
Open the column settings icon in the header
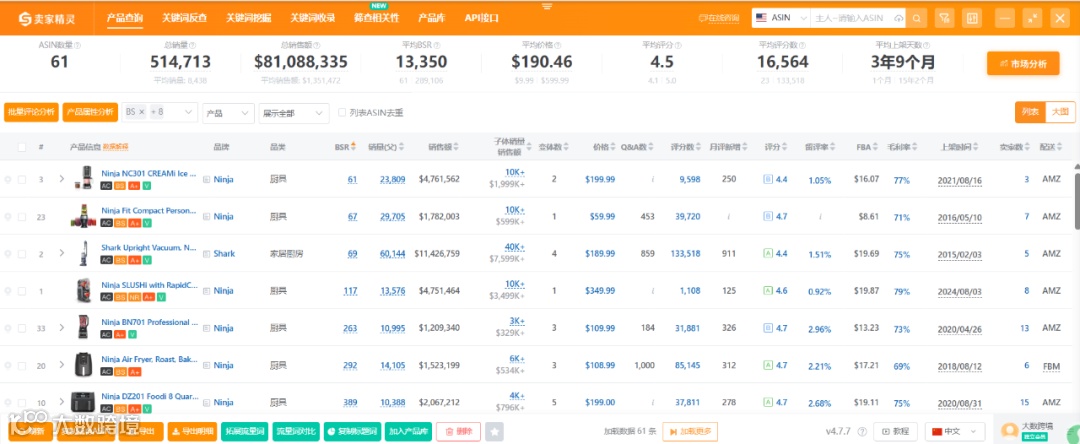coord(973,18)
